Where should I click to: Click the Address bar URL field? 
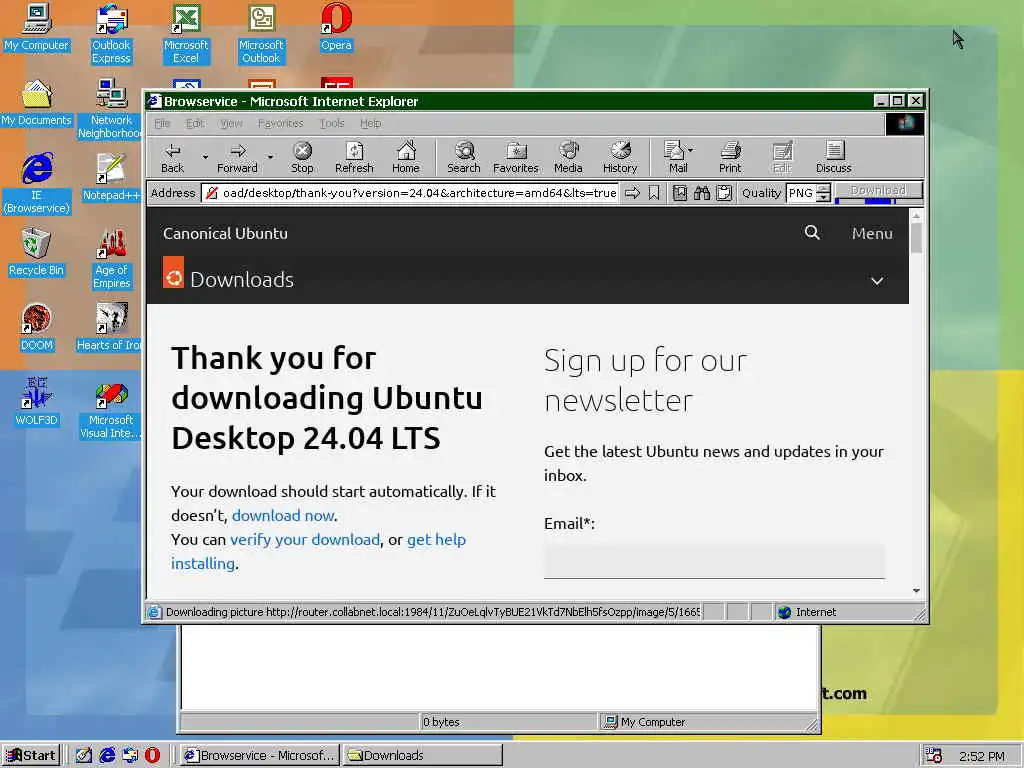(x=411, y=193)
